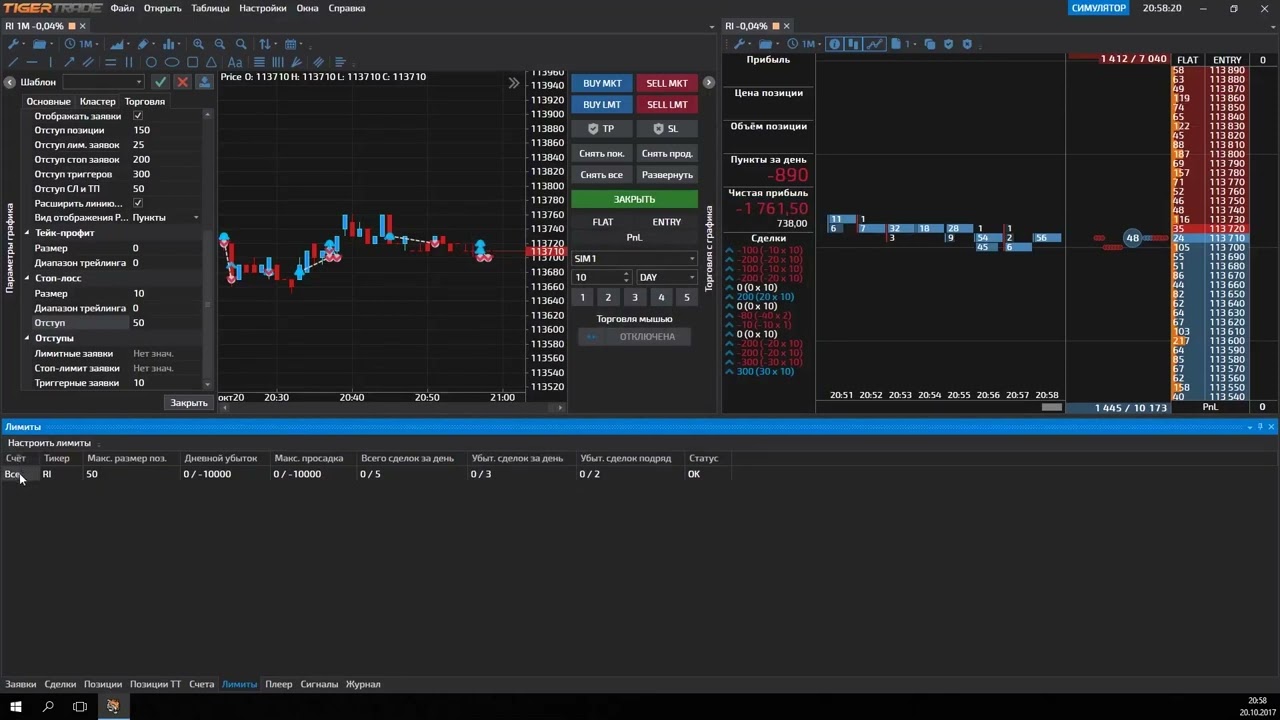
Task: Select the trend line drawing tool
Action: [x=13, y=62]
